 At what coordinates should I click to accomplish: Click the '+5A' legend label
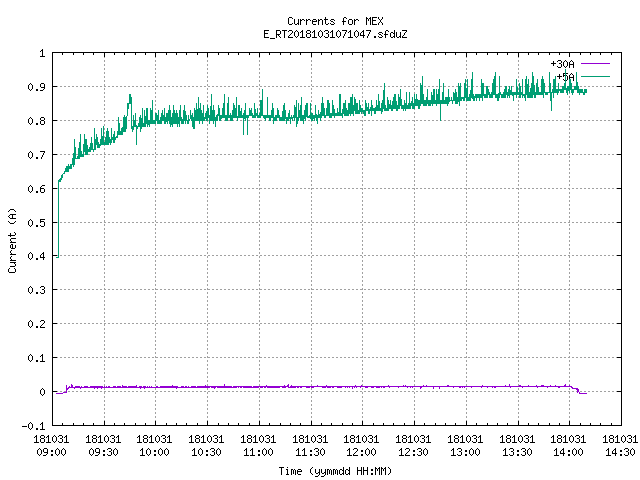coord(565,77)
